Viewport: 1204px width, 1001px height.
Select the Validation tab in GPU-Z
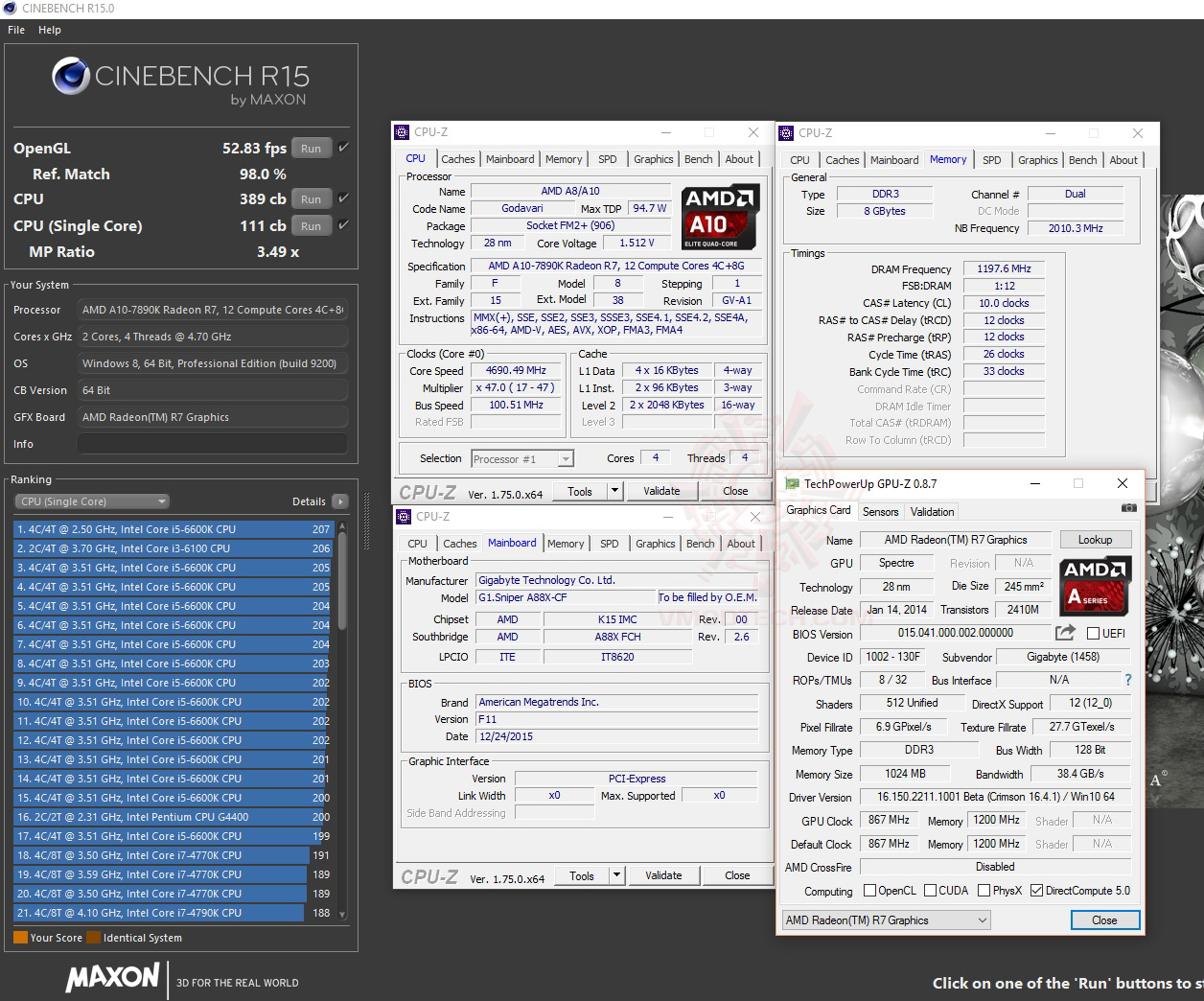click(933, 512)
